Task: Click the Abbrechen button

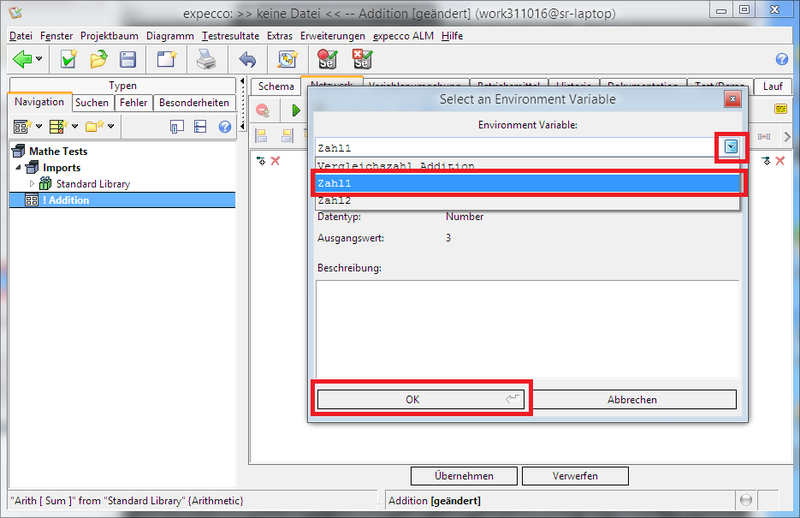Action: [x=632, y=399]
